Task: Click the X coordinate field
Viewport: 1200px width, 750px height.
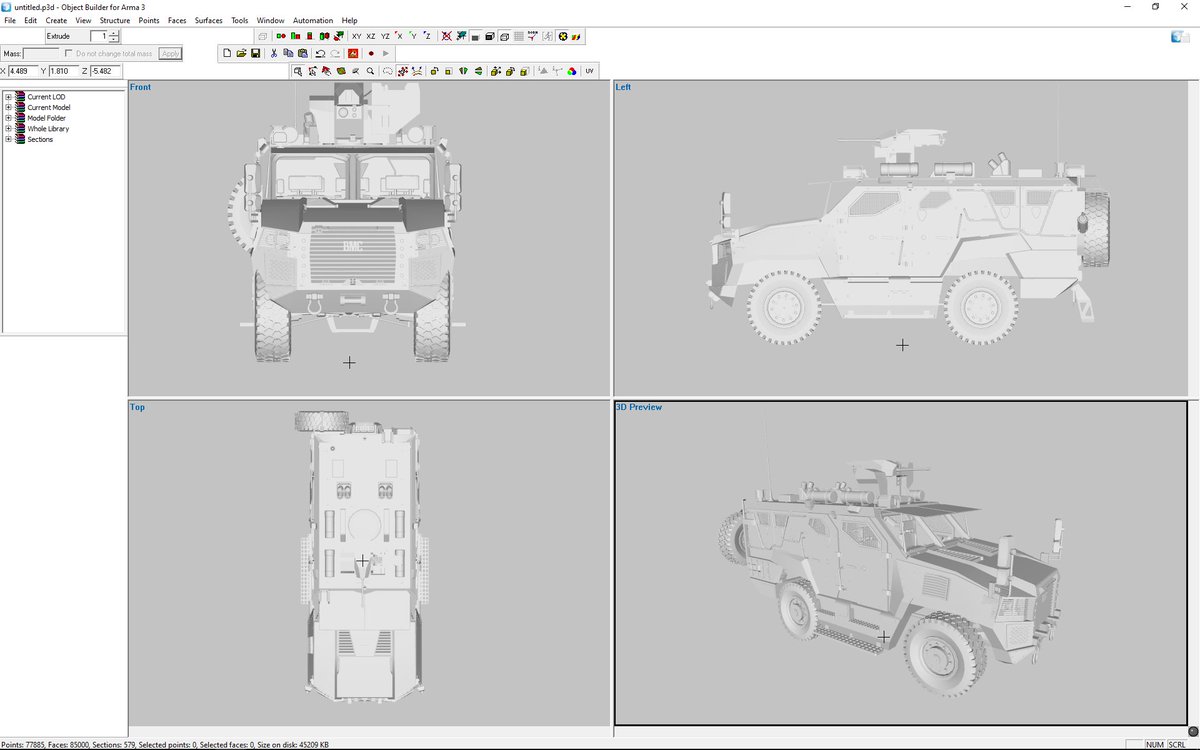Action: [24, 71]
